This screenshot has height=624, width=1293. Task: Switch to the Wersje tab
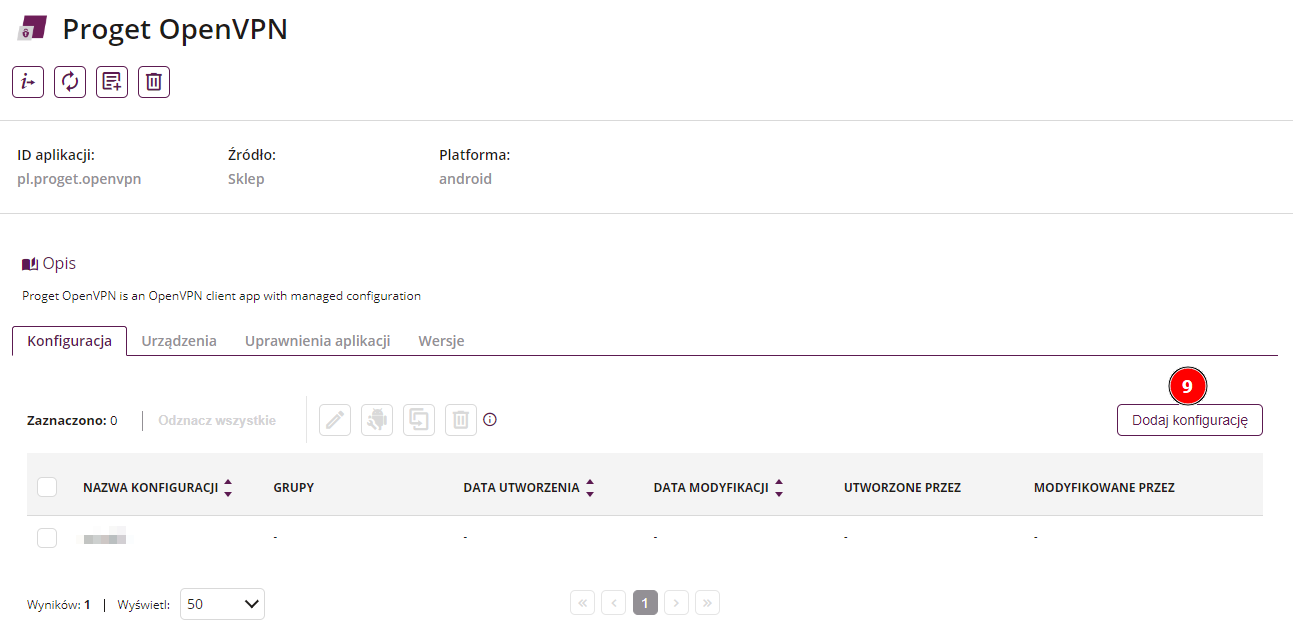coord(441,341)
